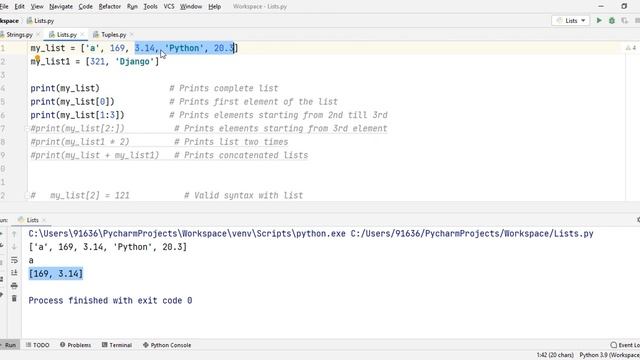Open the Tools menu
Viewport: 640px width, 360px height.
[x=151, y=7]
